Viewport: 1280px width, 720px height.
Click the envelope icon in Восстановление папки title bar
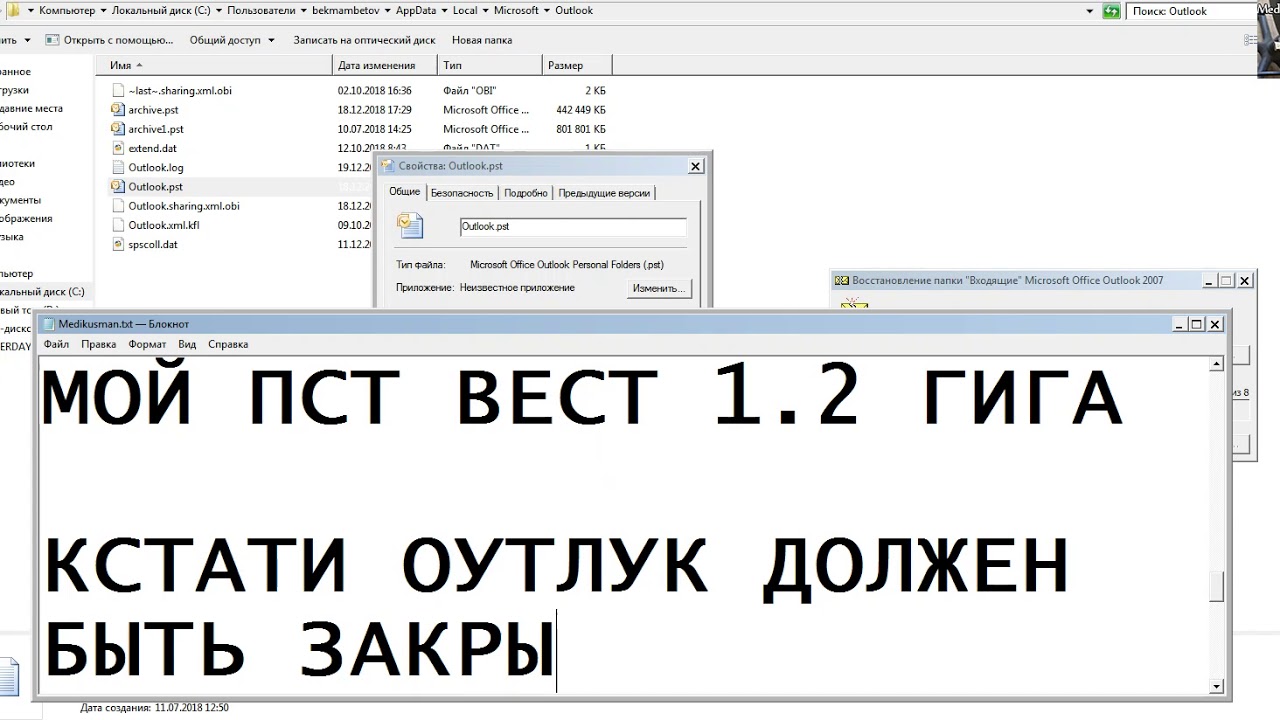pos(842,281)
